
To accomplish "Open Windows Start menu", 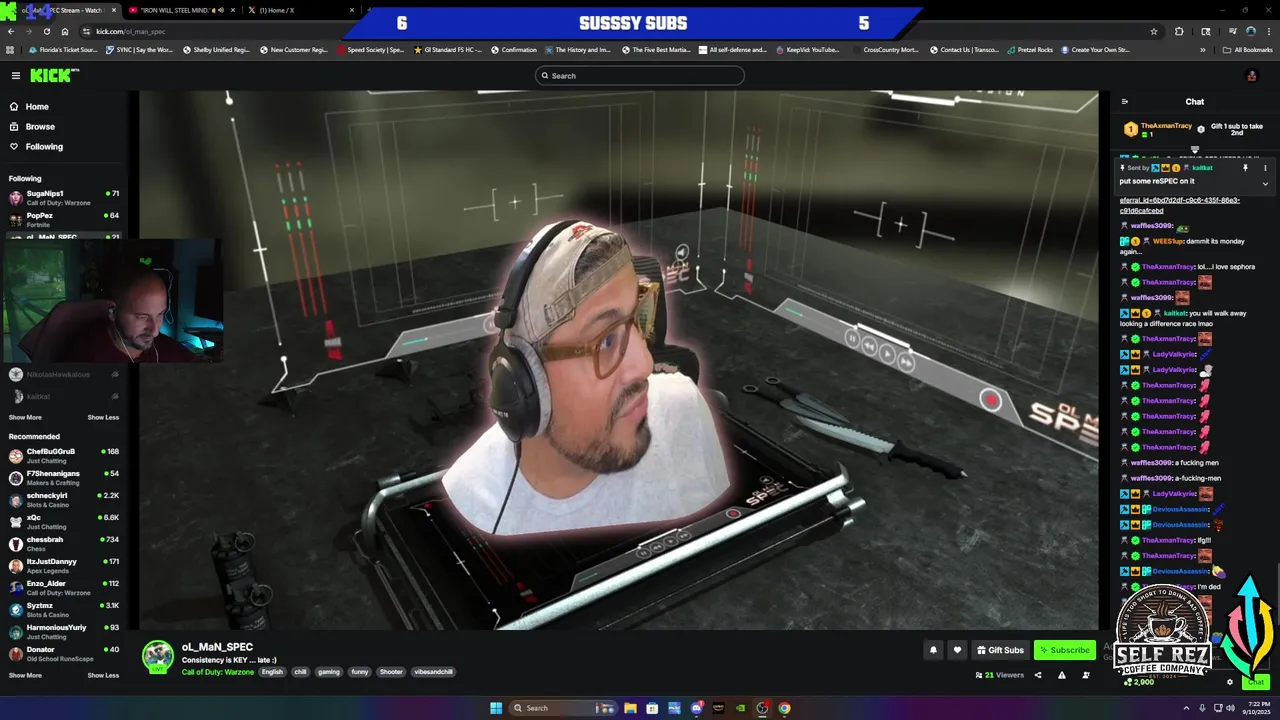I will tap(496, 708).
